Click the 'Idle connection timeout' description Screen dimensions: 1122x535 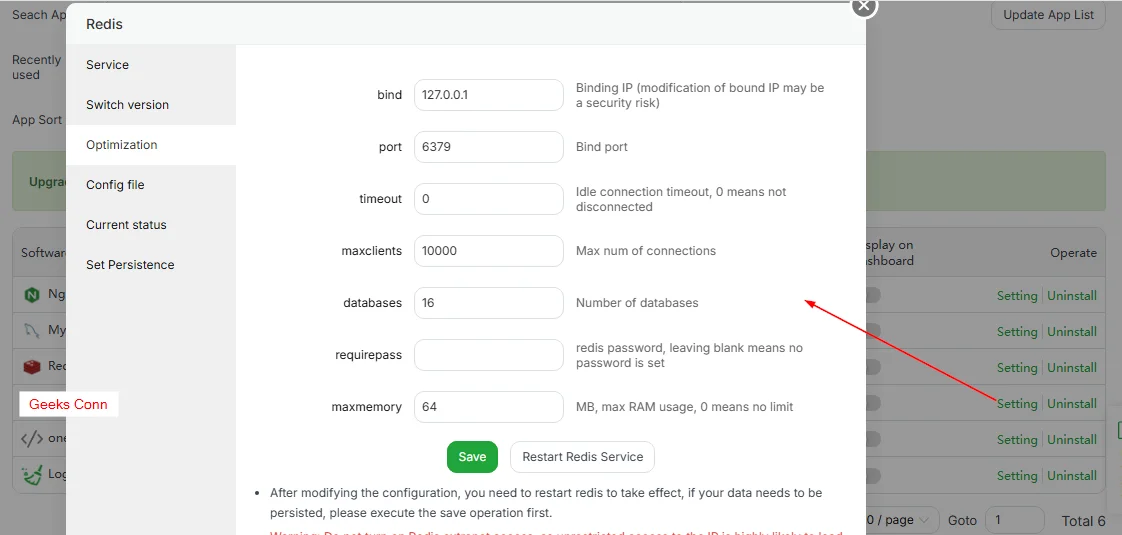(x=681, y=200)
